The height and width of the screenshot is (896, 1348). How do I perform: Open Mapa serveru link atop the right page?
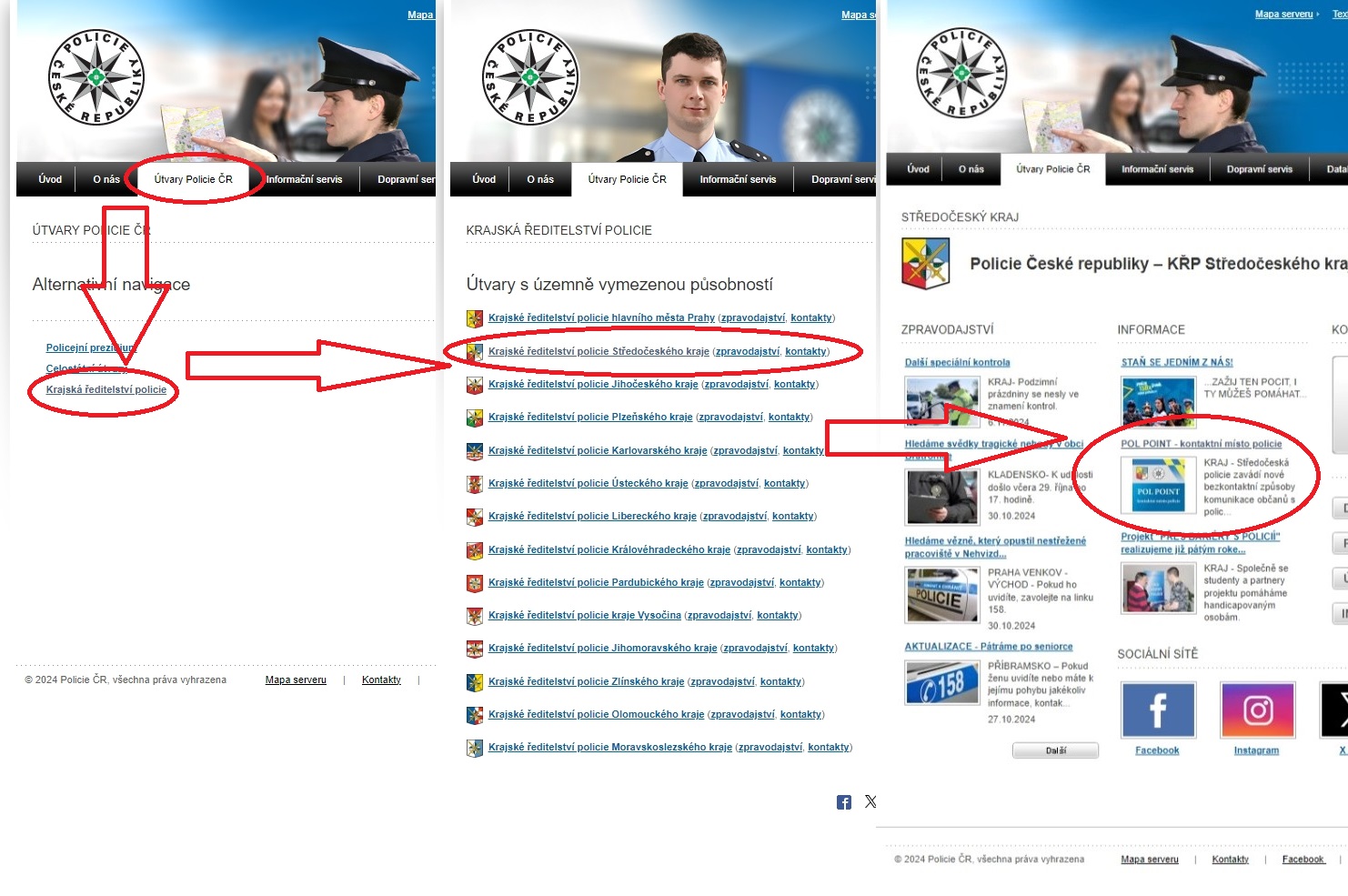[x=1284, y=14]
